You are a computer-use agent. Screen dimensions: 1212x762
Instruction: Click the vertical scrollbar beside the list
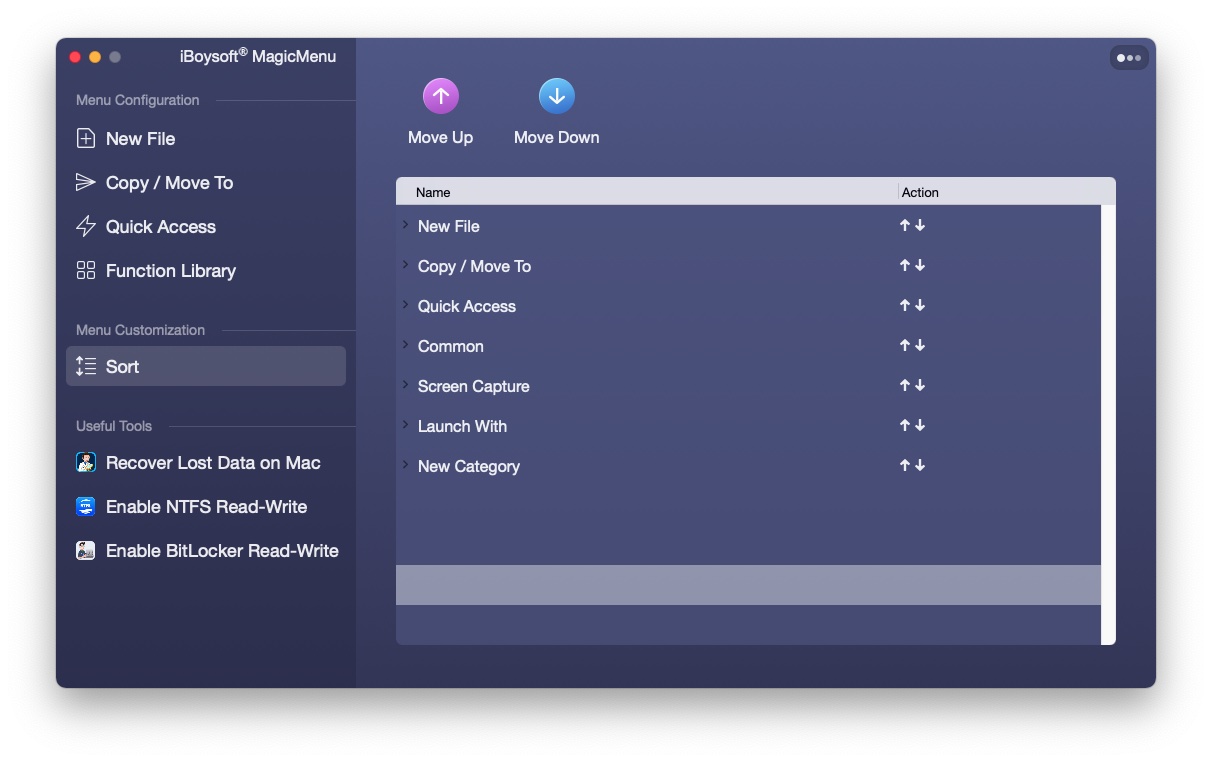(1108, 420)
